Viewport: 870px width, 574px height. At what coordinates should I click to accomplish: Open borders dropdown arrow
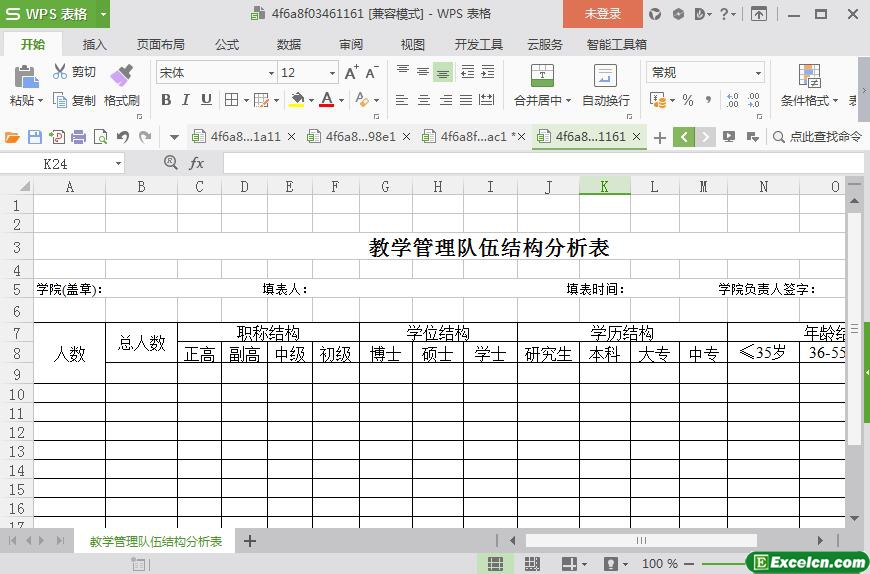(x=246, y=100)
